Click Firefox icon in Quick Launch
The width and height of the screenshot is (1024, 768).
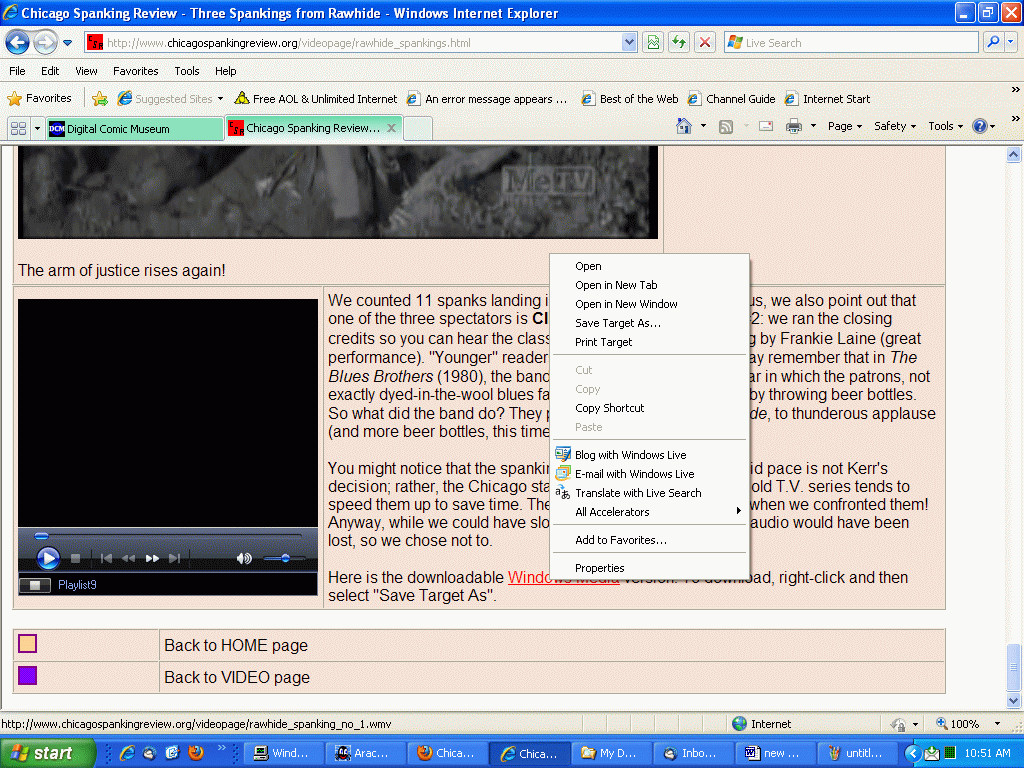coord(195,752)
